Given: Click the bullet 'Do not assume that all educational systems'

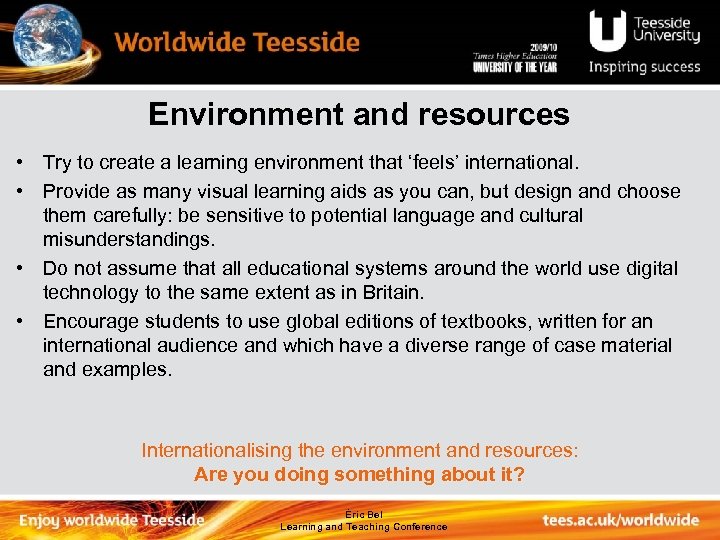Looking at the screenshot, I should [360, 280].
